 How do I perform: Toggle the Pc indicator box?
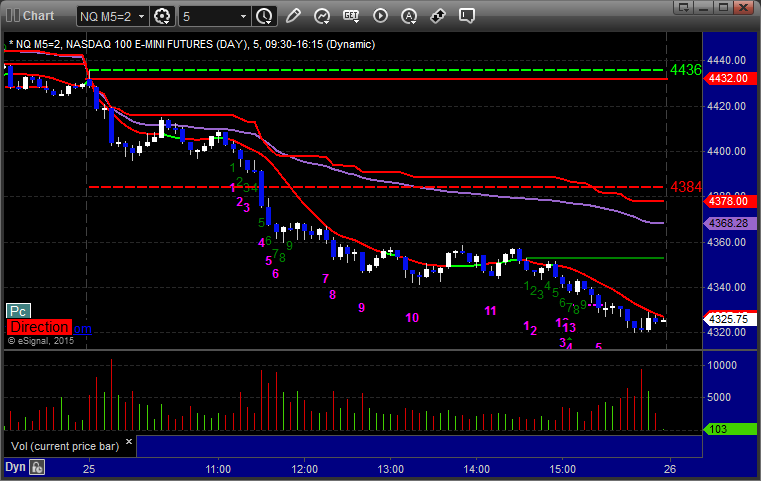coord(18,311)
